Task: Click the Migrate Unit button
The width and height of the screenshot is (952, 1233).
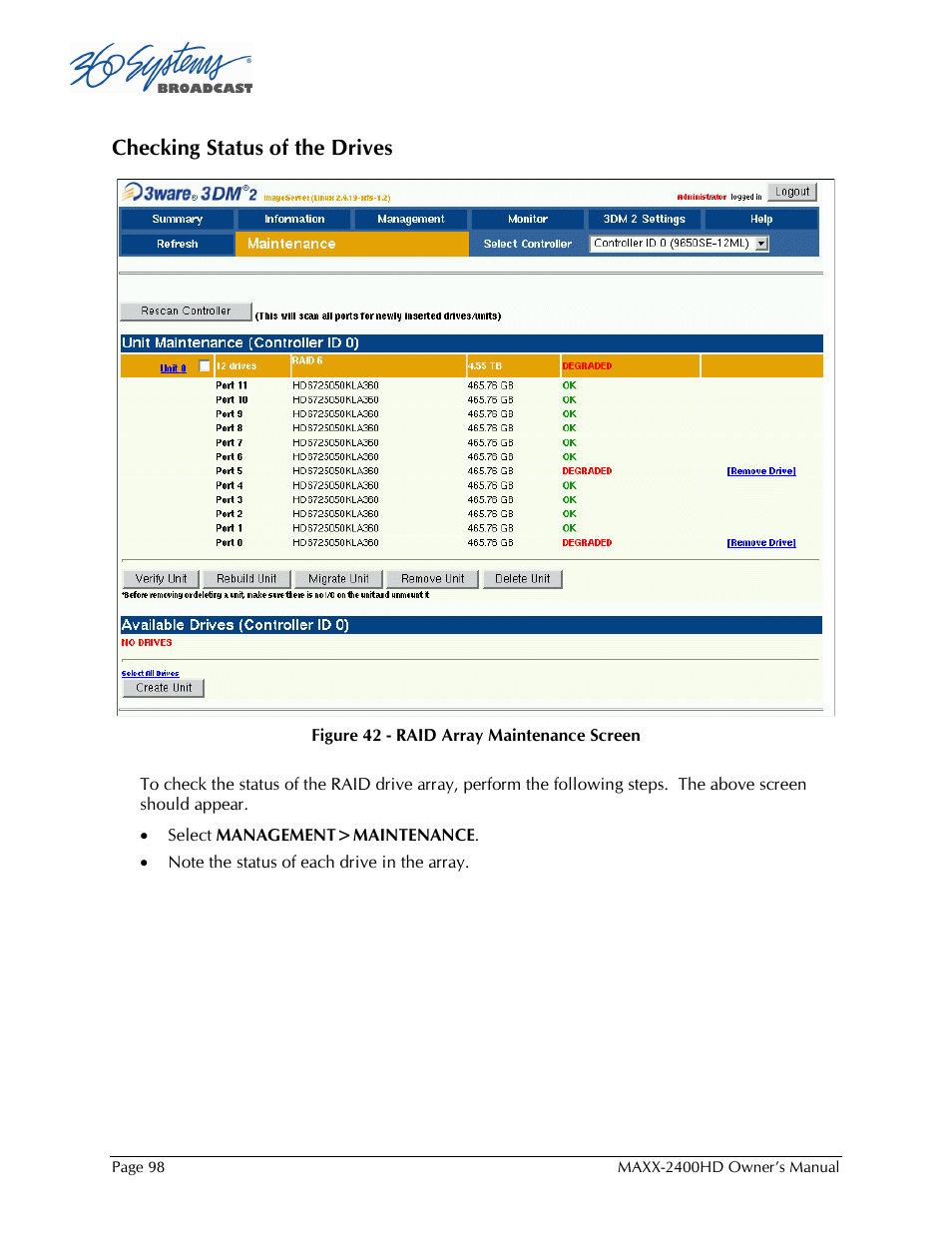Action: click(x=338, y=579)
